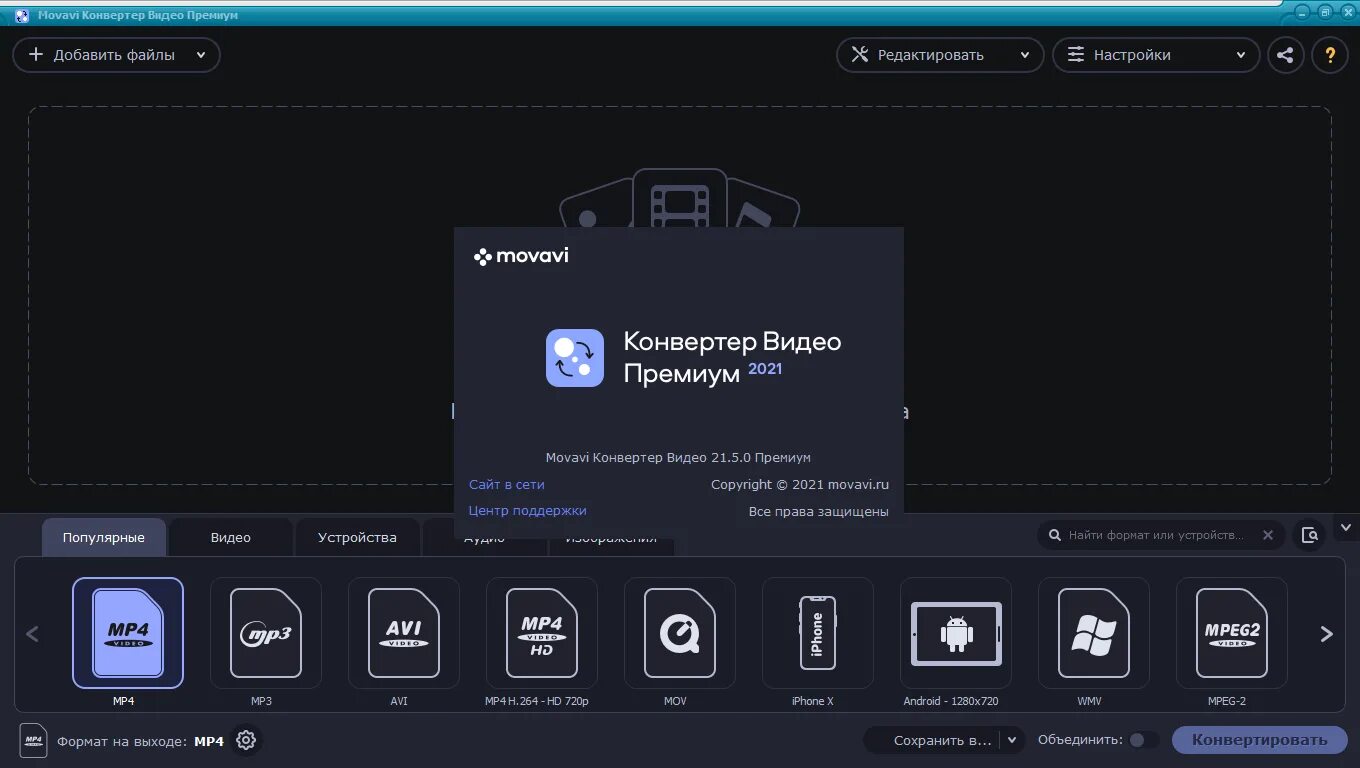This screenshot has height=768, width=1360.
Task: Open help question mark button
Action: [x=1330, y=55]
